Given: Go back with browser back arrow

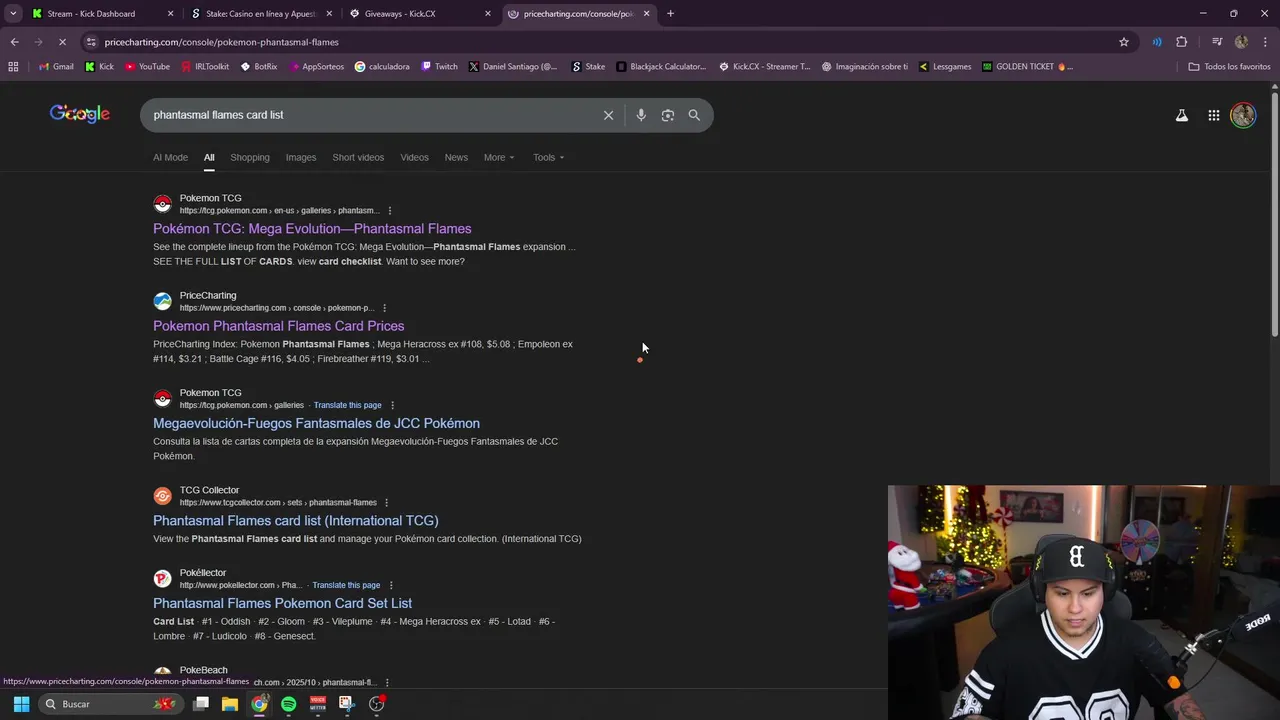Looking at the screenshot, I should coord(14,42).
